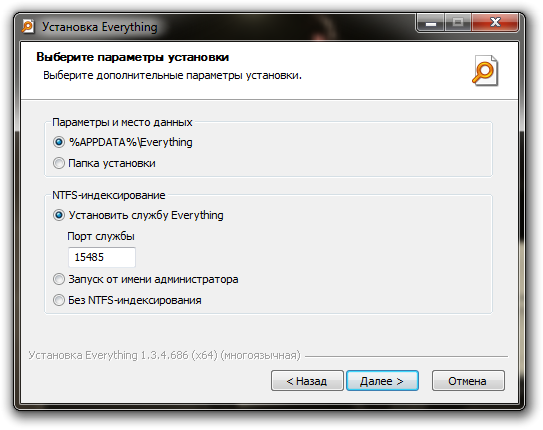Viewport: 543px width, 430px height.
Task: Cancel installation with Отмена button
Action: coord(468,381)
